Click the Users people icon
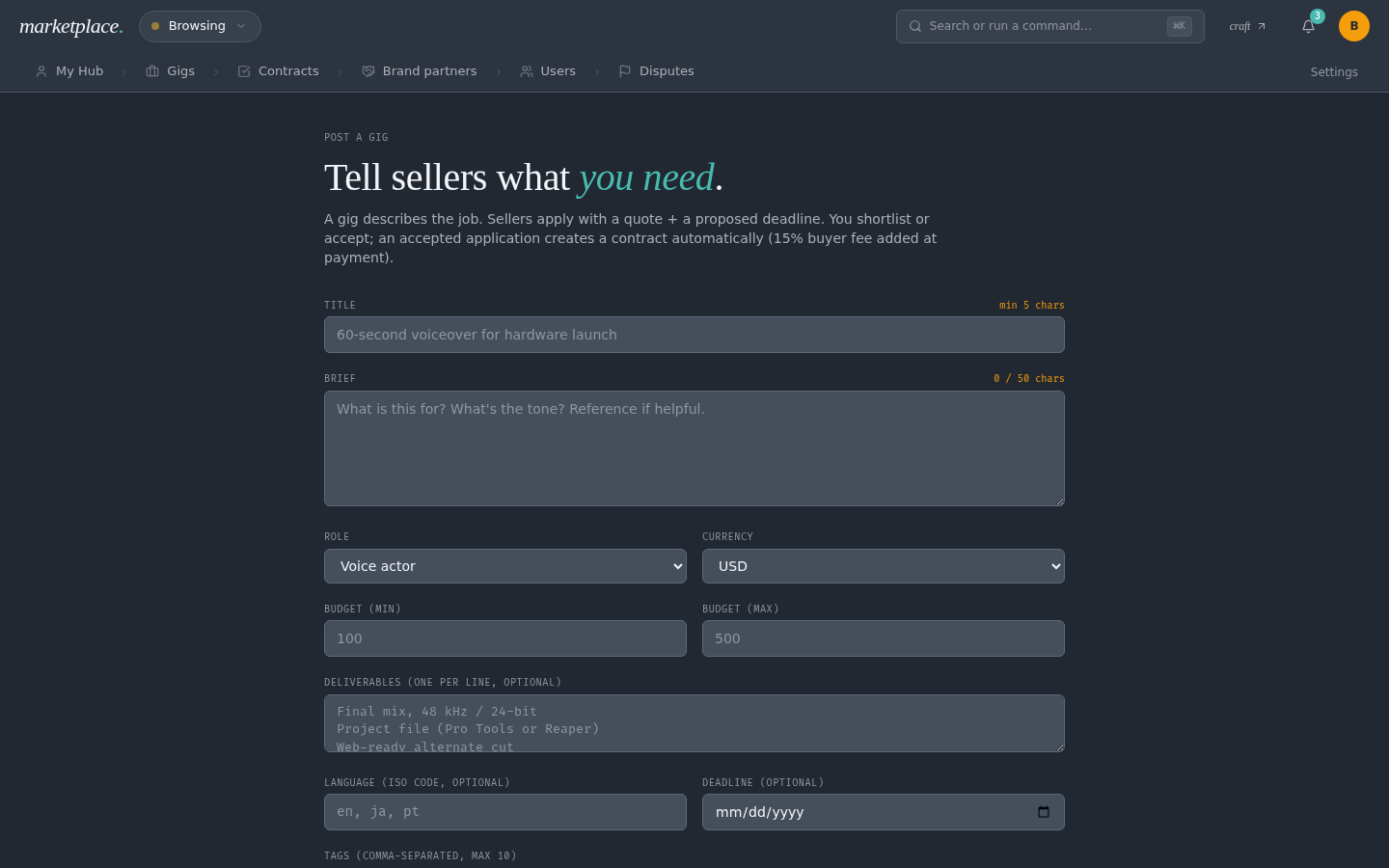This screenshot has height=868, width=1389. tap(527, 71)
